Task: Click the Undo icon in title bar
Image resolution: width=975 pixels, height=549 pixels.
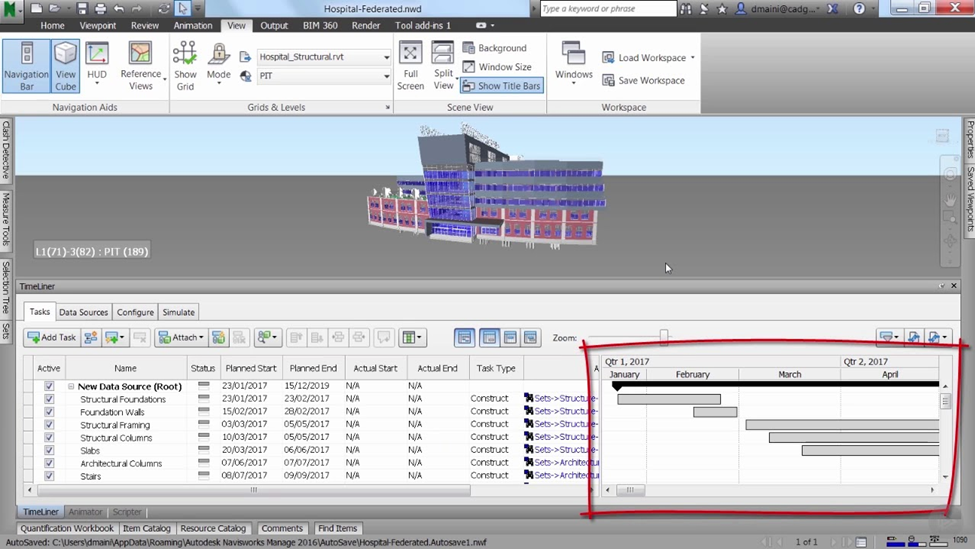Action: [x=119, y=9]
